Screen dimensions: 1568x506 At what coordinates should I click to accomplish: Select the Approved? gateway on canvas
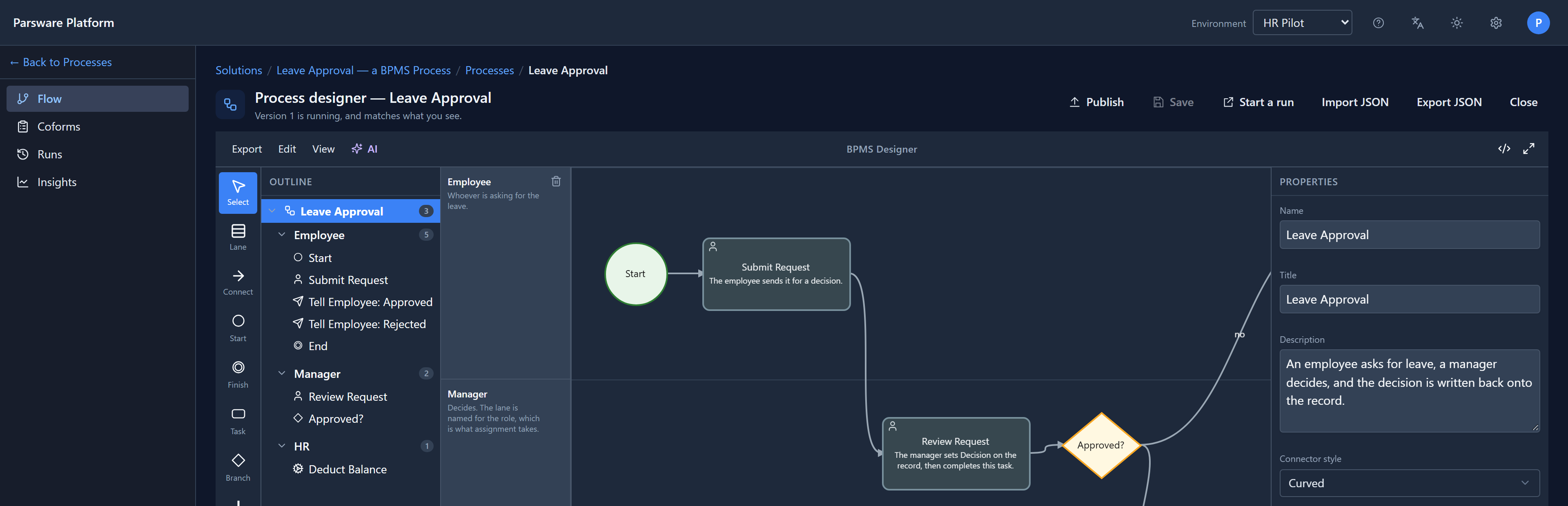[1100, 445]
